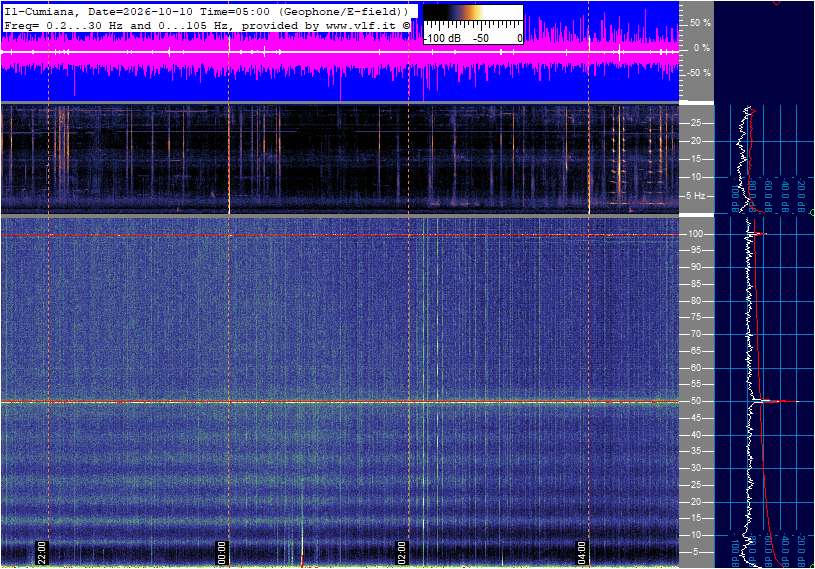The height and width of the screenshot is (569, 815).
Task: Click the '75' Hz frequency axis label
Action: pyautogui.click(x=696, y=317)
